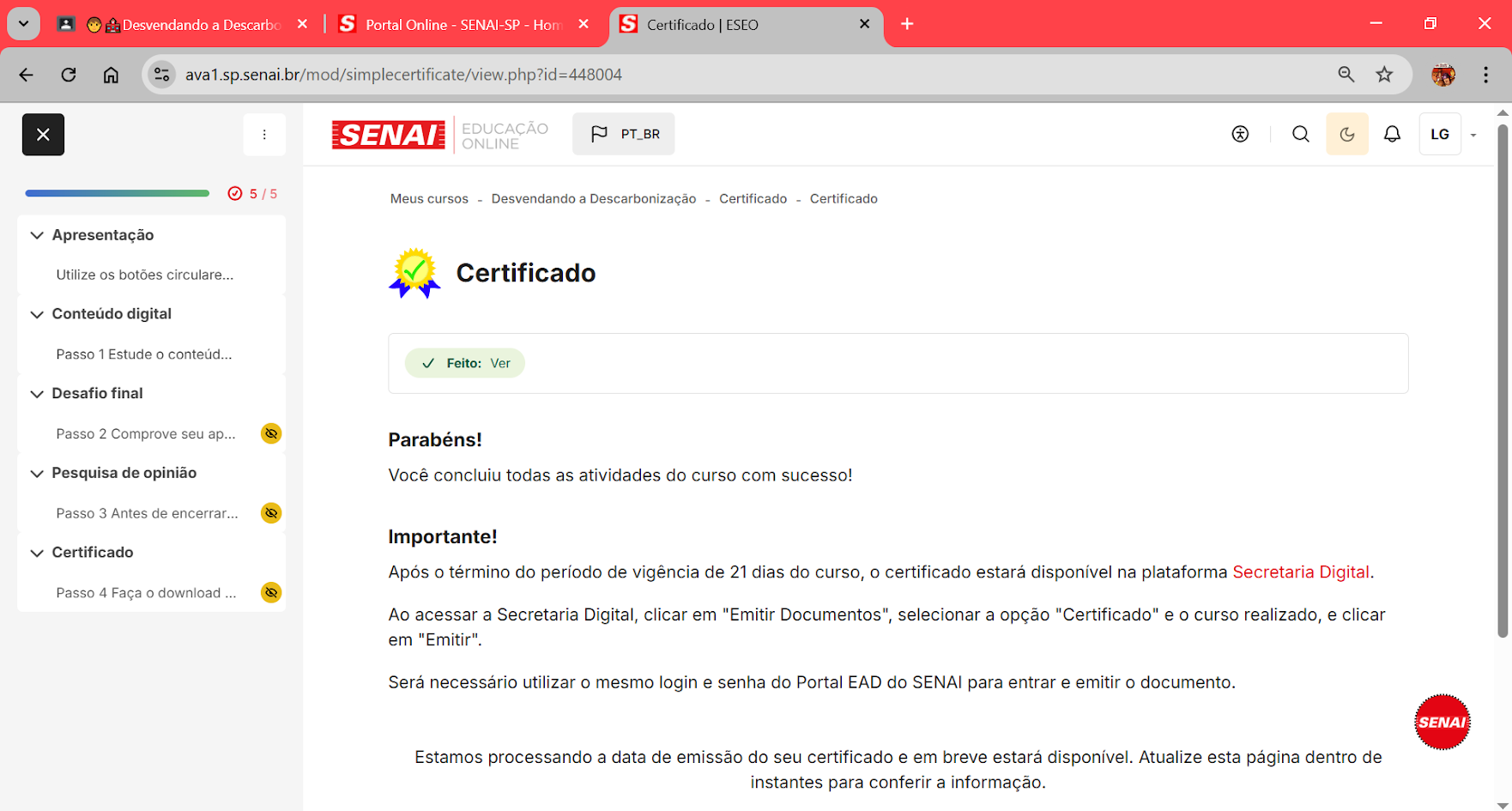
Task: Click the course progress bar
Action: [x=118, y=194]
